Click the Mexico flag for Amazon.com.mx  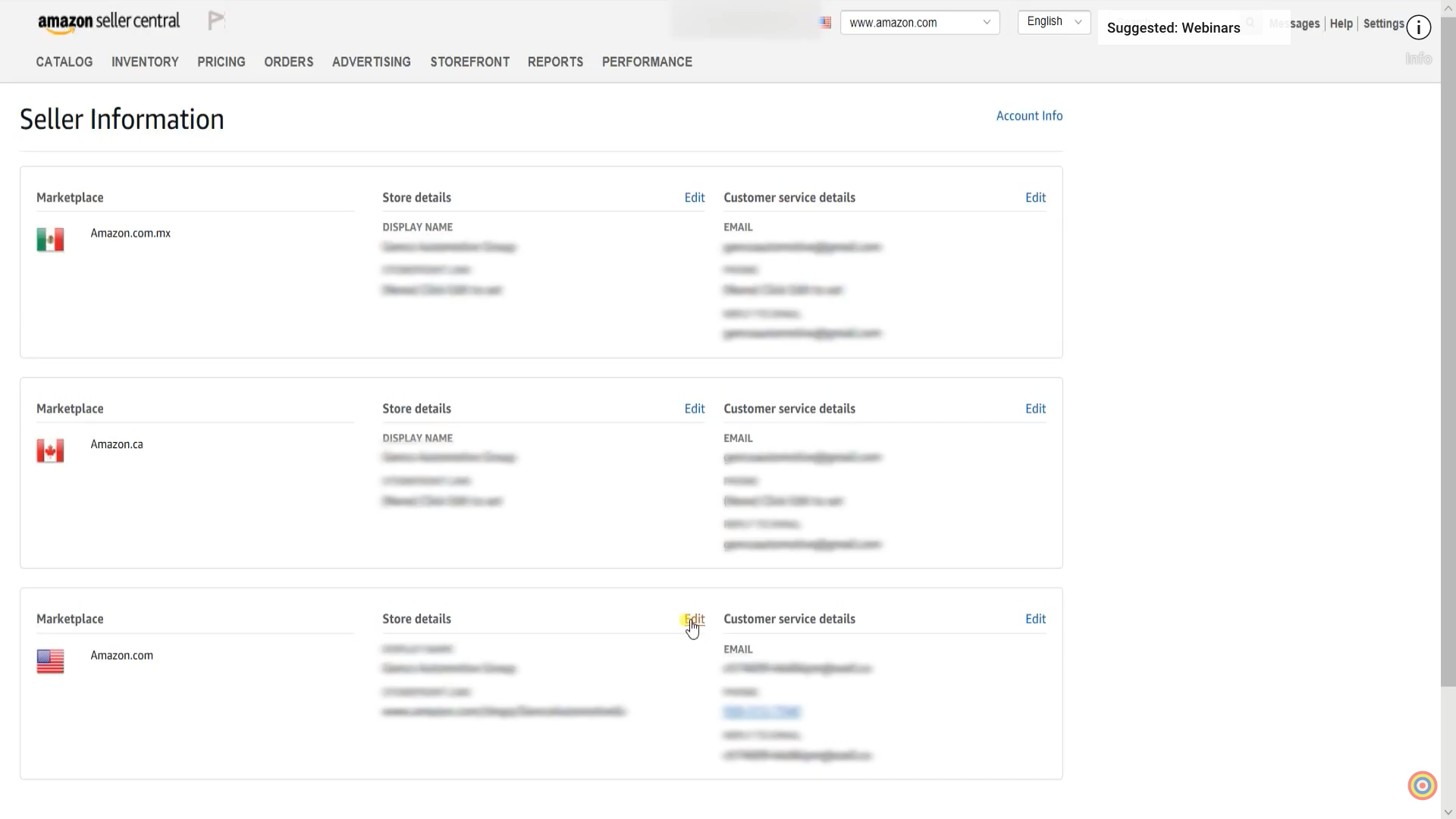click(x=50, y=240)
